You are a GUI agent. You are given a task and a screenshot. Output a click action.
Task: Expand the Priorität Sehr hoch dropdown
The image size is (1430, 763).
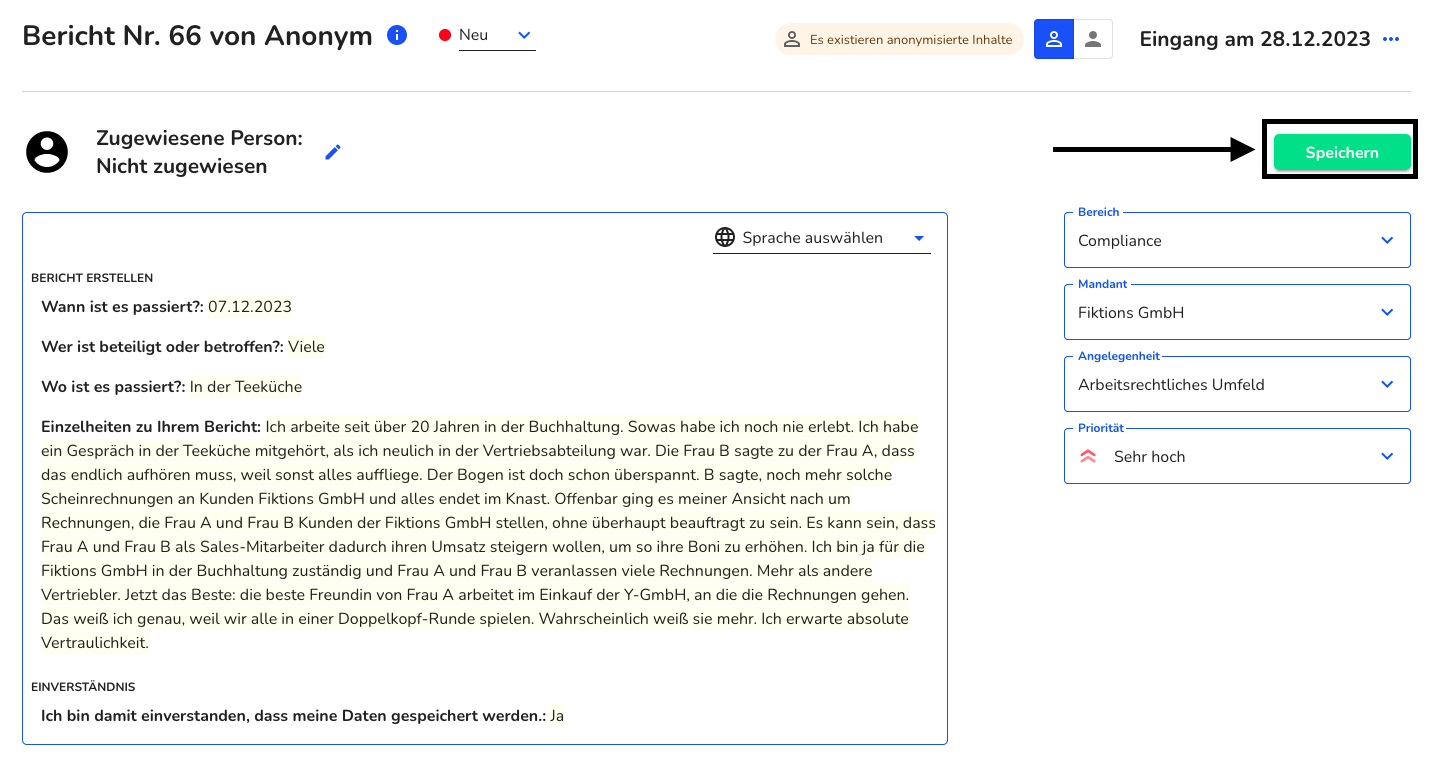point(1237,456)
